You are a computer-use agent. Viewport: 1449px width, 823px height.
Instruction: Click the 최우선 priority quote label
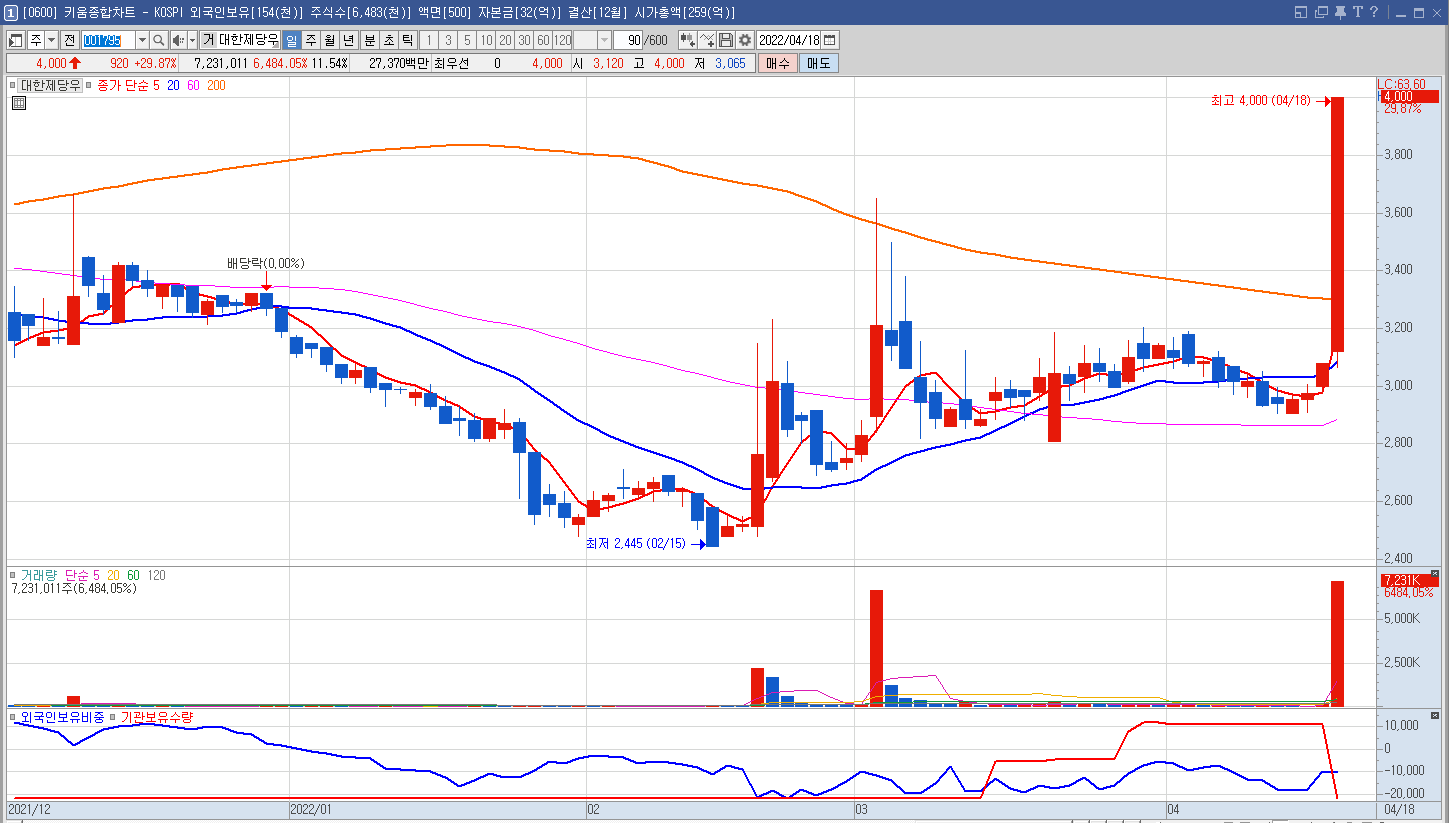452,63
